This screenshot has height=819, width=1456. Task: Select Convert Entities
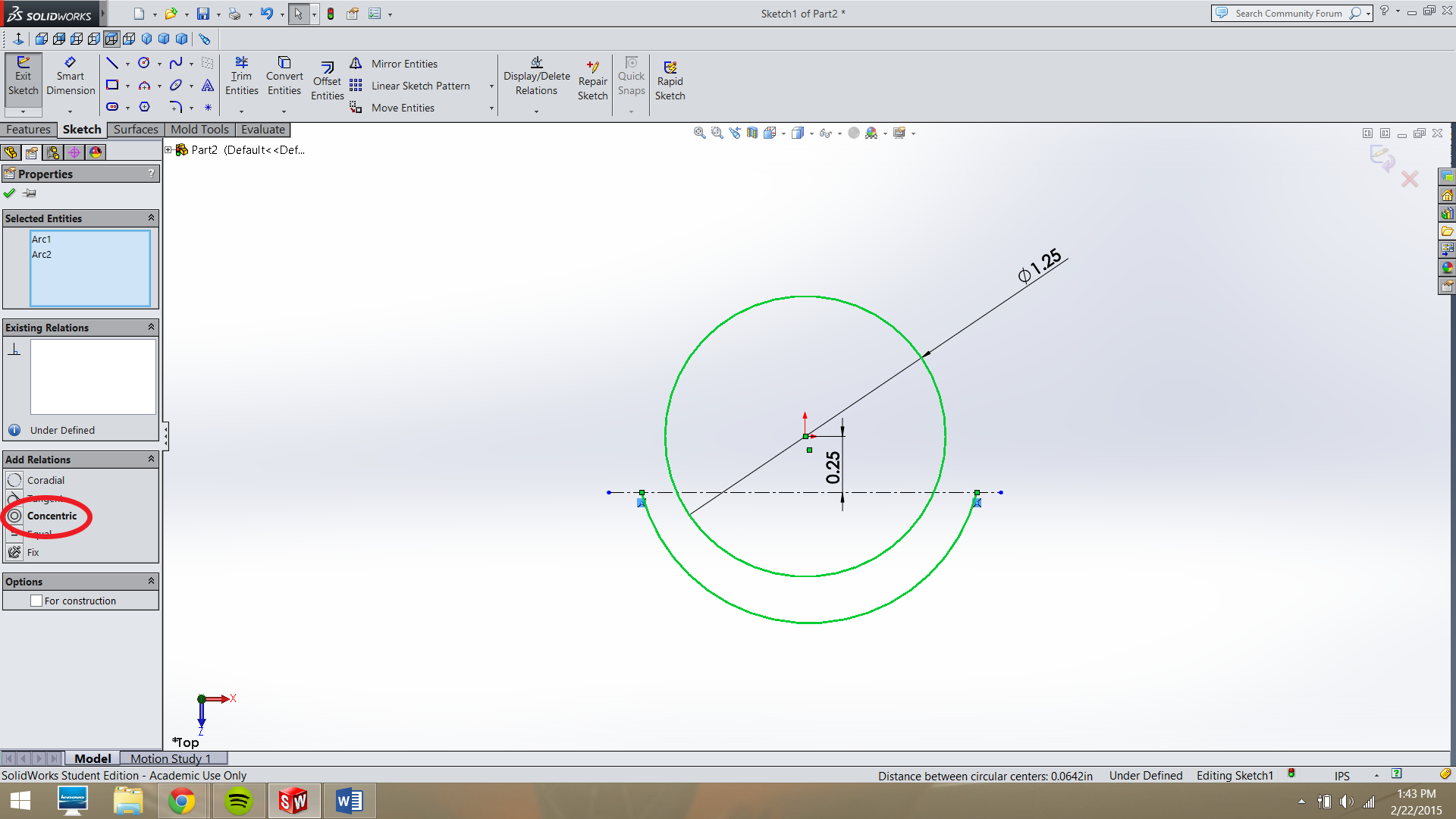284,76
